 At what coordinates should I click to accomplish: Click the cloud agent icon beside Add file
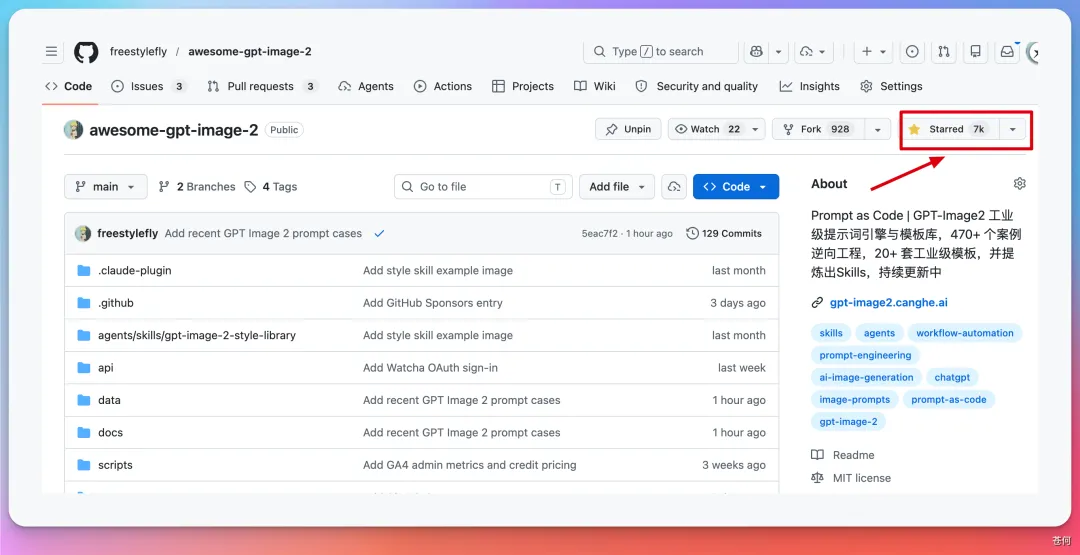click(x=674, y=187)
